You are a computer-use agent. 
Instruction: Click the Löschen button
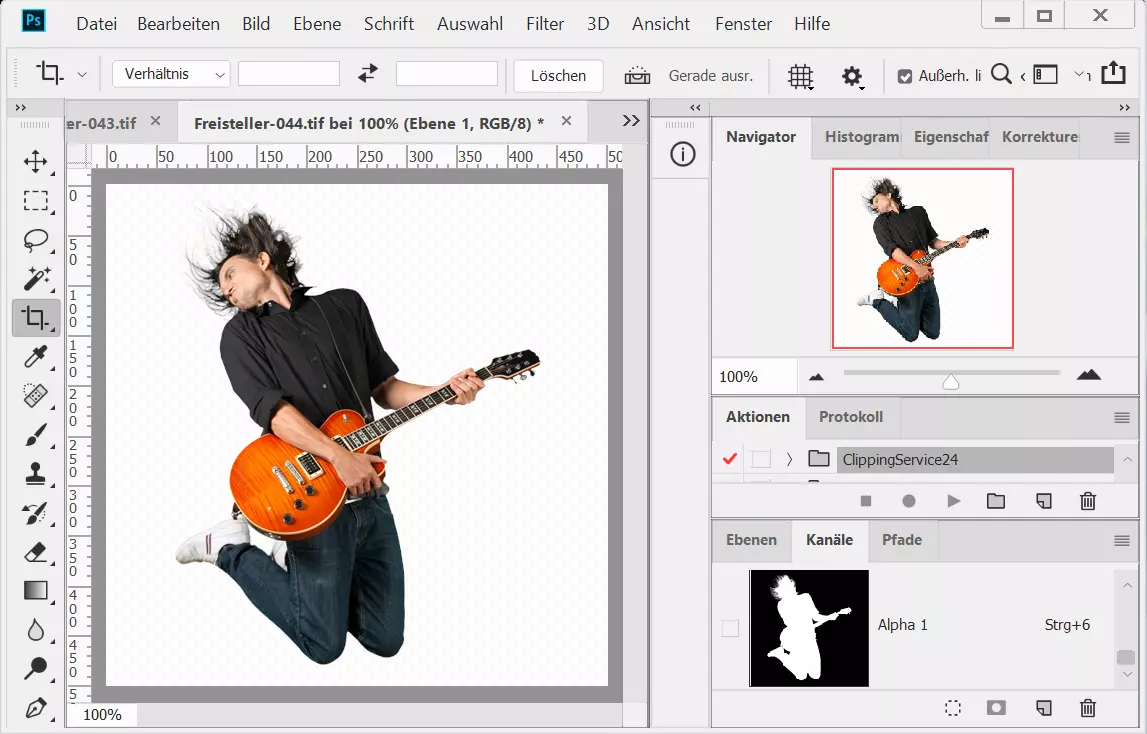[558, 76]
